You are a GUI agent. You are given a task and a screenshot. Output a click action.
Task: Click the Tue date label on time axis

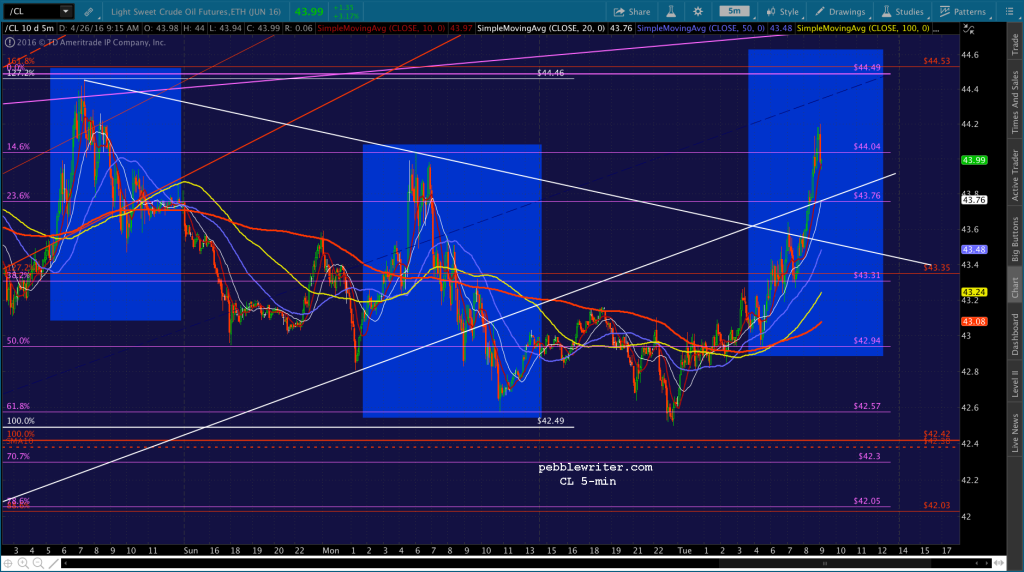(x=684, y=550)
